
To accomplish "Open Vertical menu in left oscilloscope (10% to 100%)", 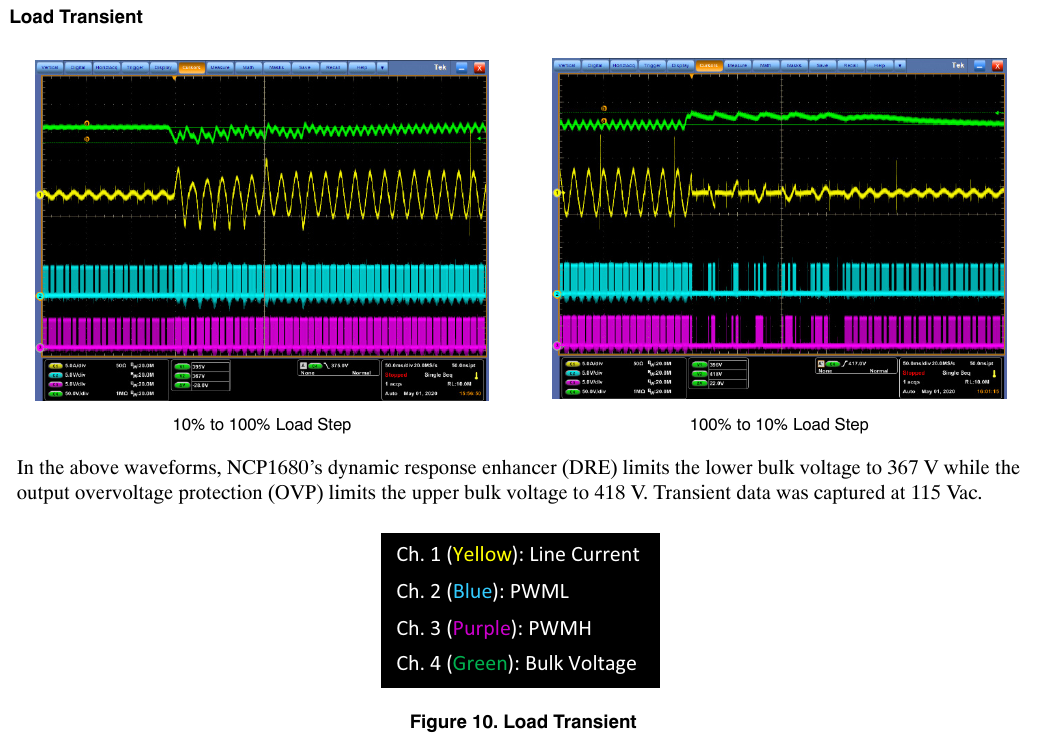I will pyautogui.click(x=50, y=67).
